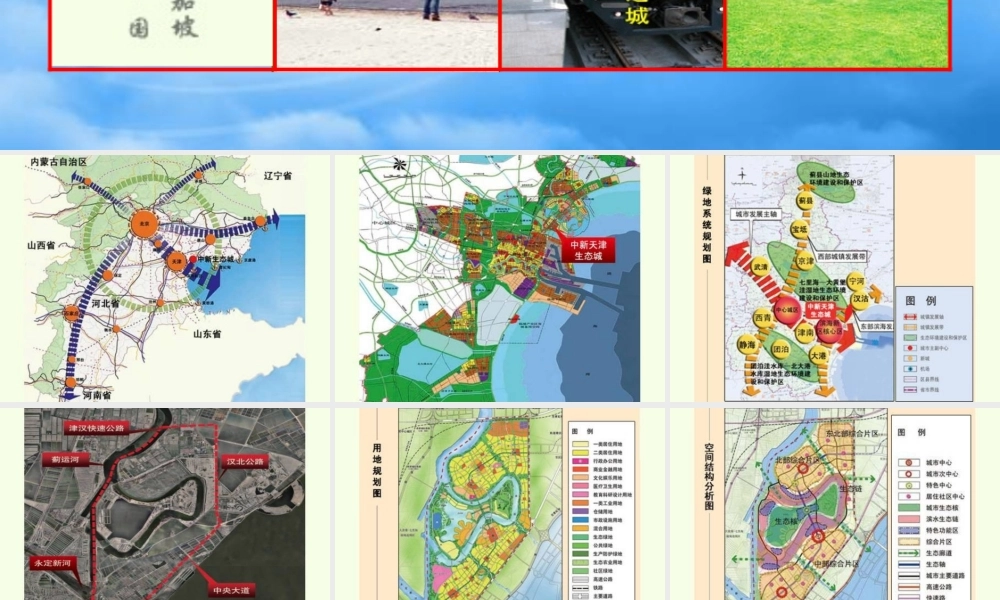Click the 城市发展主轴 callout box
Viewport: 1000px width, 600px height.
point(756,214)
